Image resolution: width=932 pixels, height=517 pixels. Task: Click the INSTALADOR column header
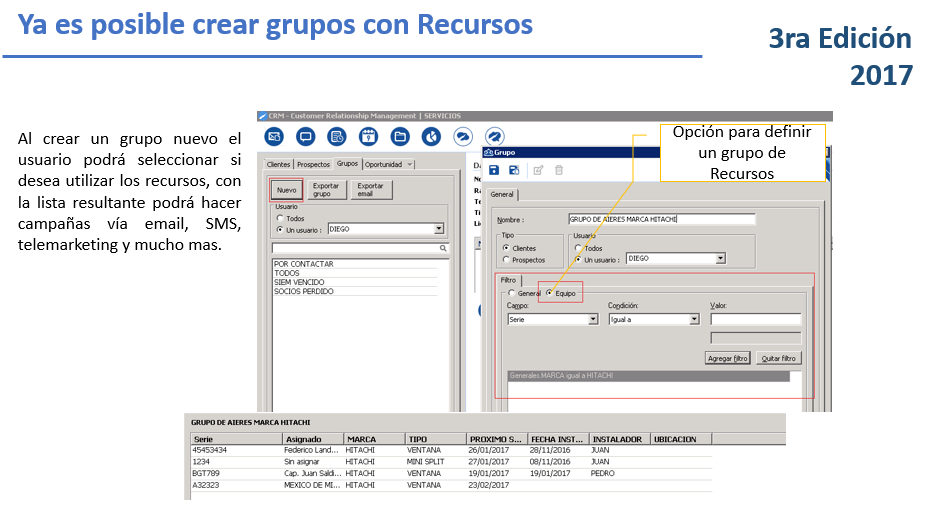click(x=619, y=439)
